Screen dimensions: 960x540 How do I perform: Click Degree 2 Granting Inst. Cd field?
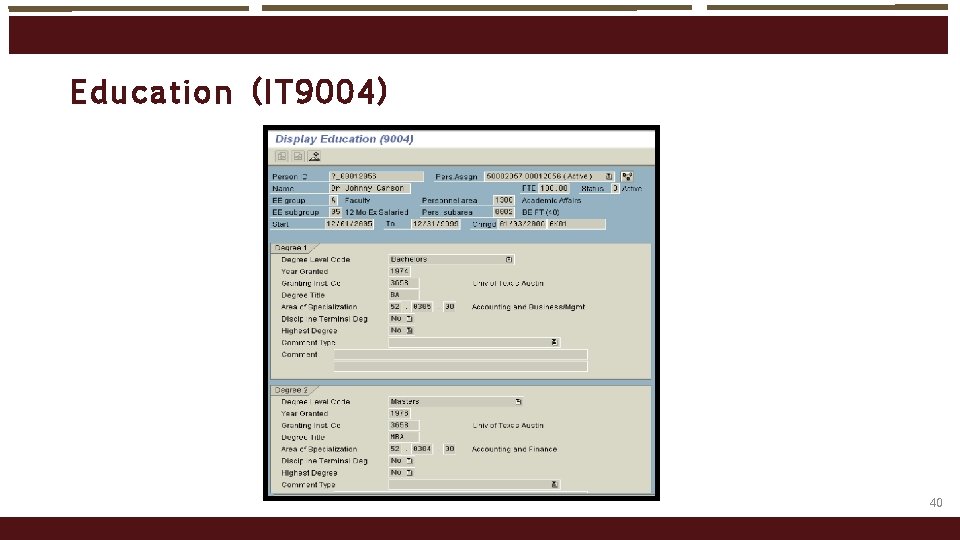[x=403, y=426]
